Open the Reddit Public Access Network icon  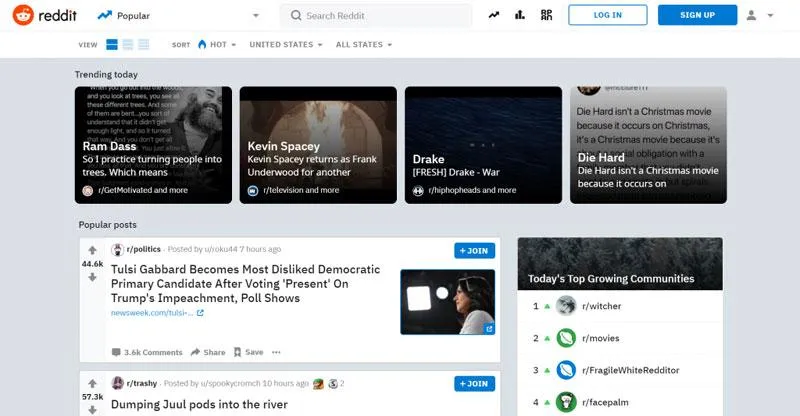point(546,15)
